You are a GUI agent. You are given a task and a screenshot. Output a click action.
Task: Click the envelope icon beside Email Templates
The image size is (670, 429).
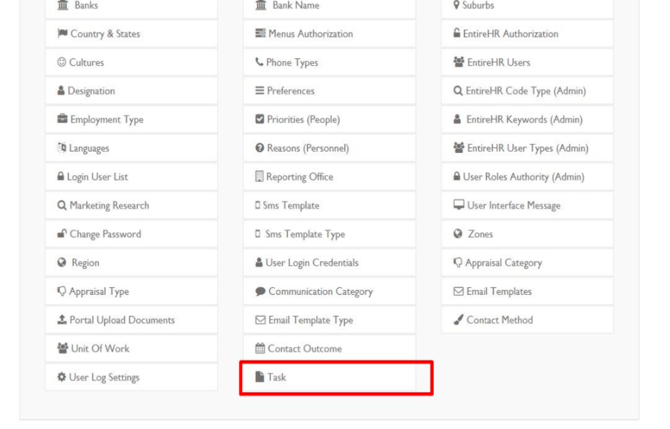tap(458, 291)
